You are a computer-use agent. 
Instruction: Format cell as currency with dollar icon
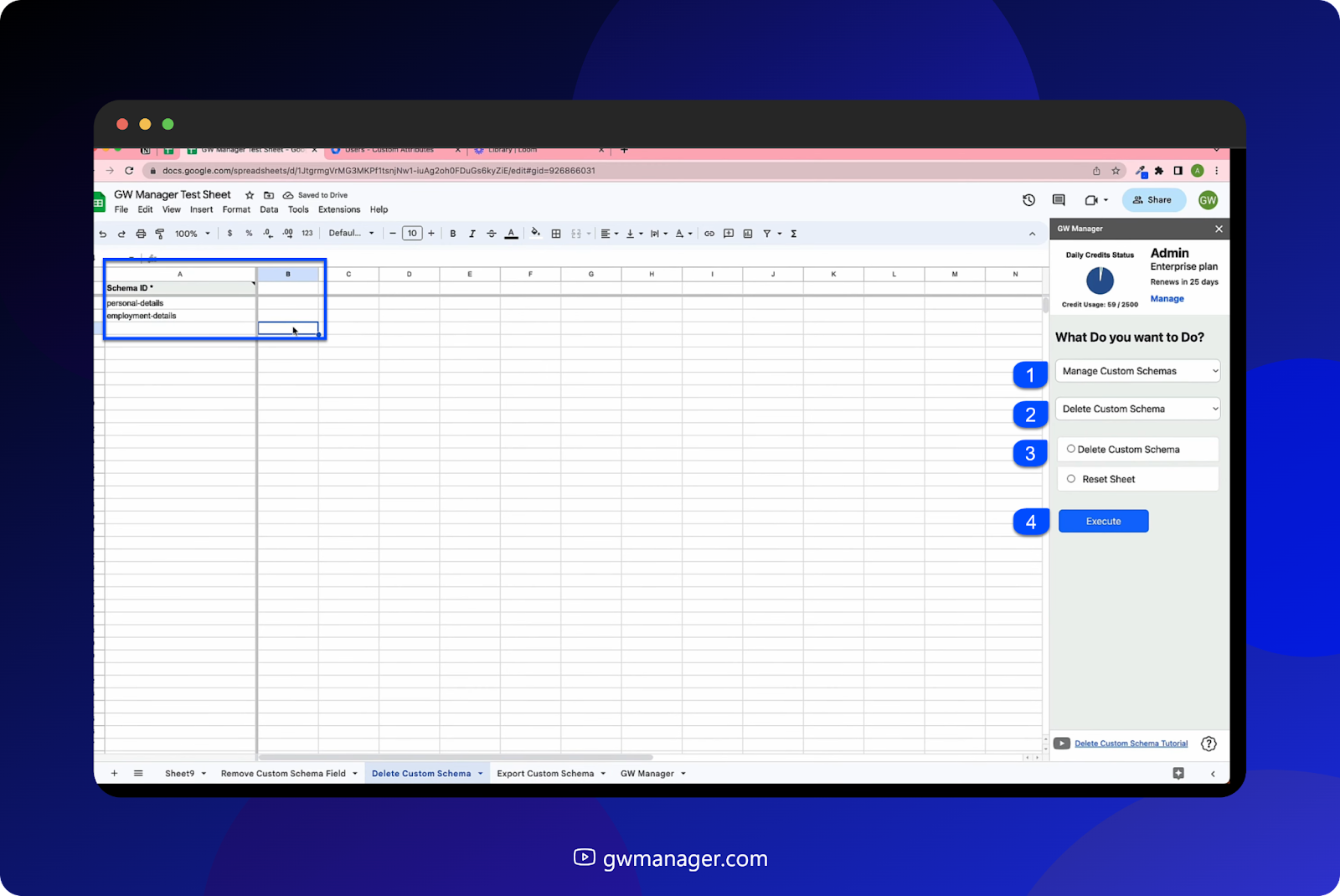[x=229, y=234]
